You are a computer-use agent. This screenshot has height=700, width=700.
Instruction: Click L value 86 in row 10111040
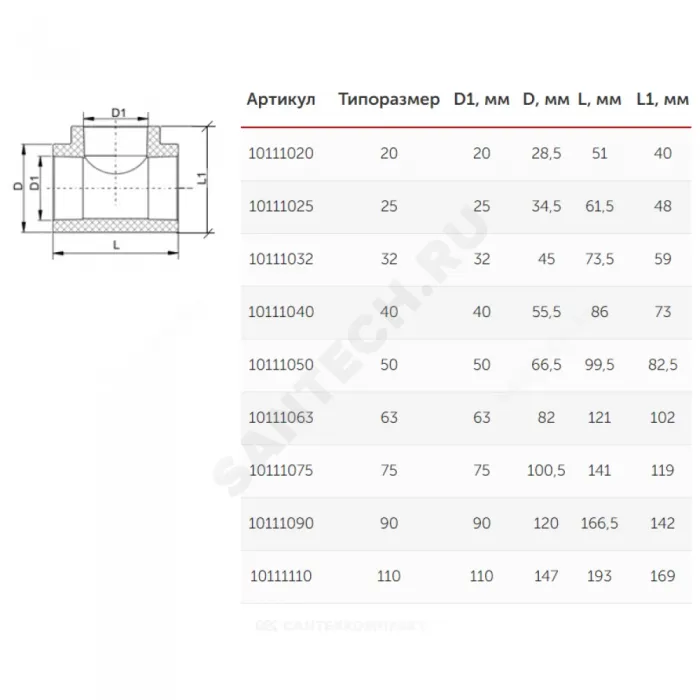600,312
